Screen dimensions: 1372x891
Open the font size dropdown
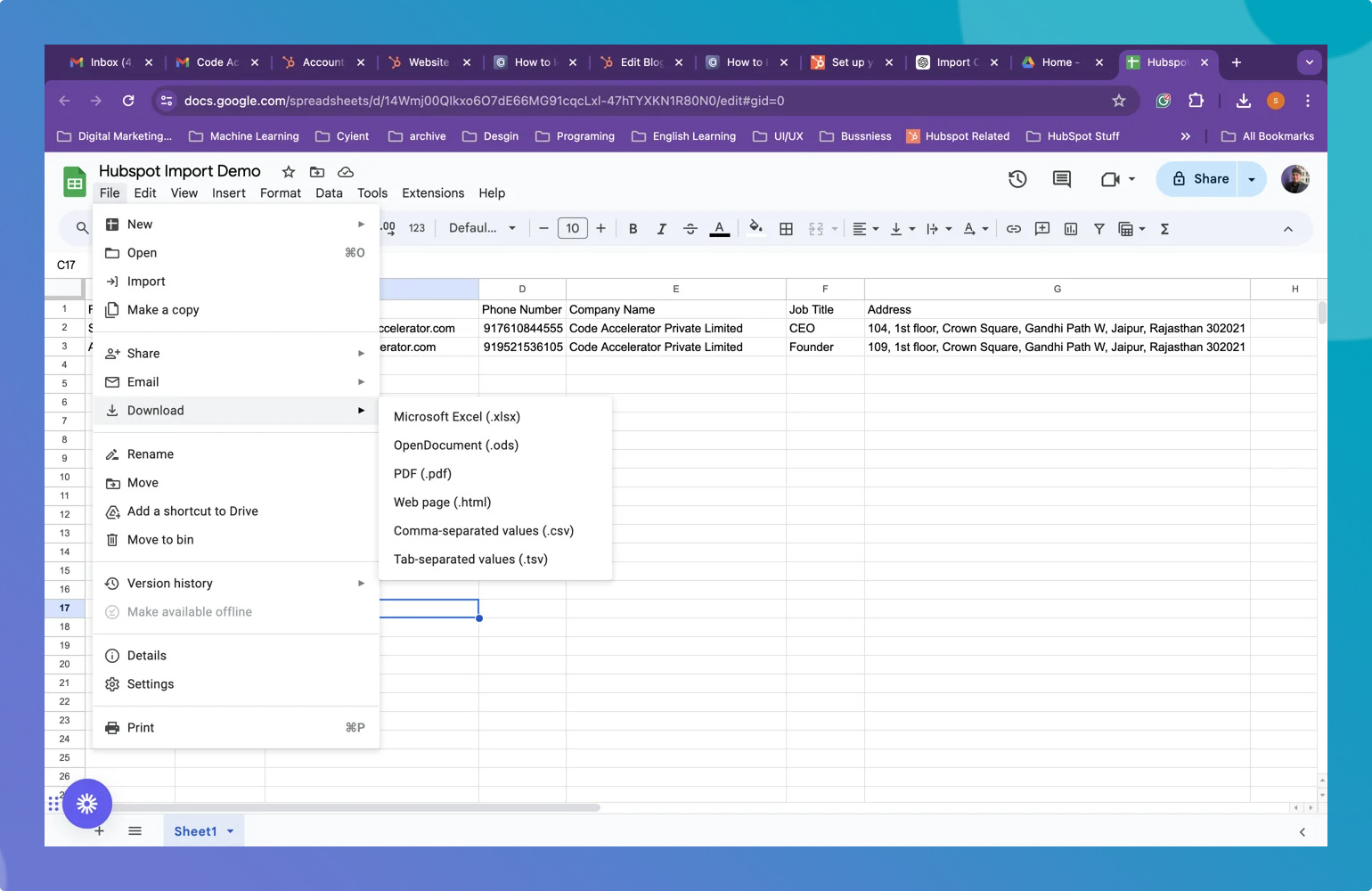coord(573,228)
